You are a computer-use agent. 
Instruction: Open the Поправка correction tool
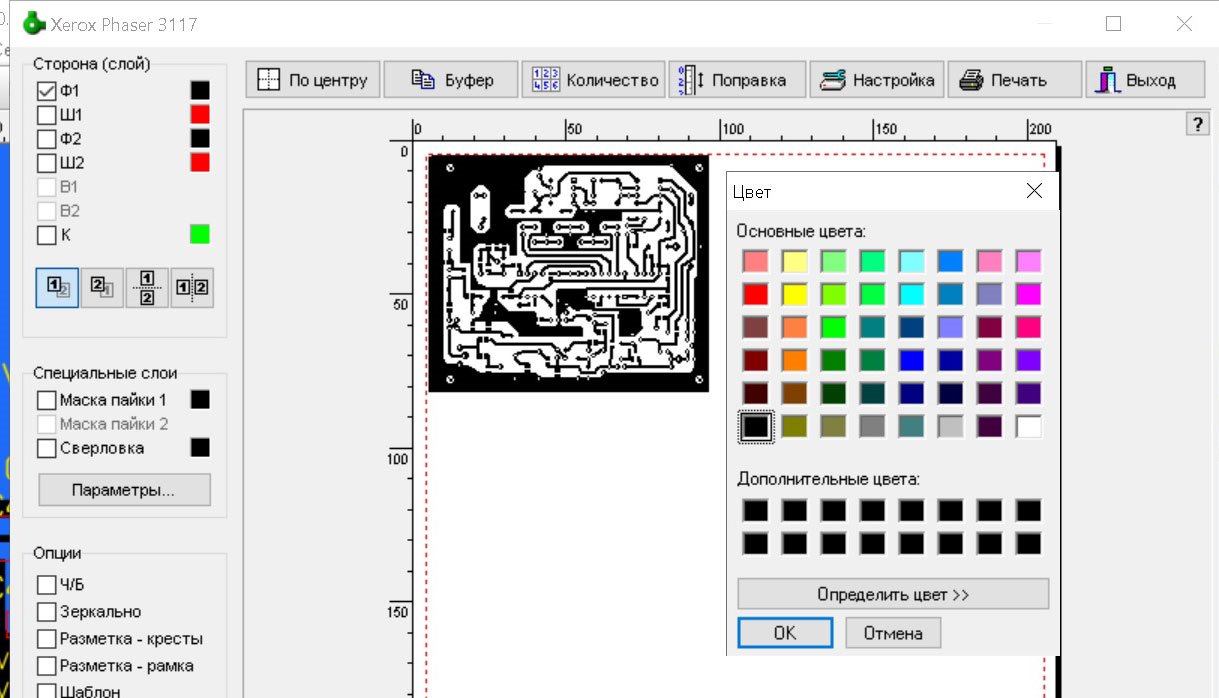(x=737, y=80)
